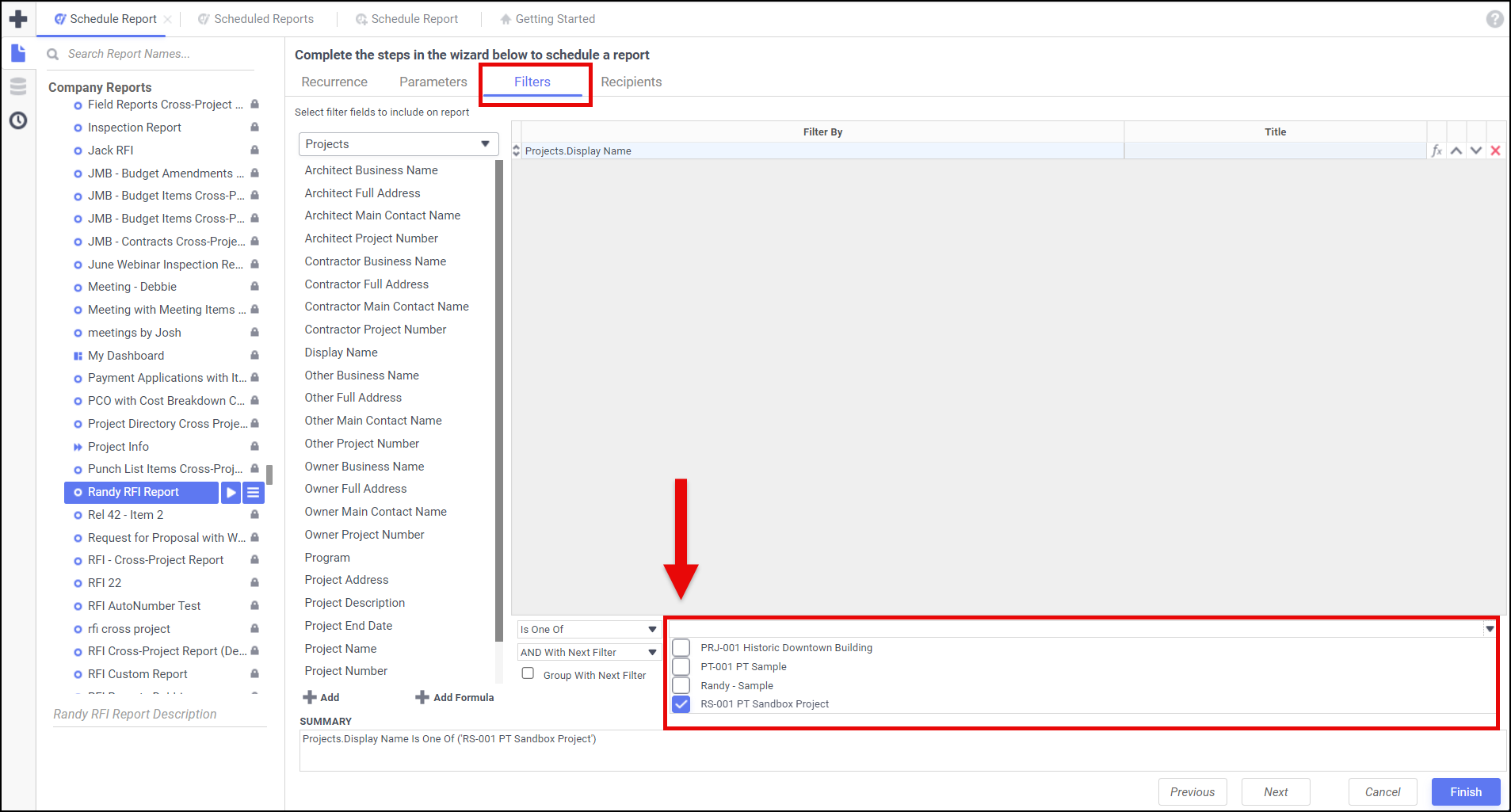This screenshot has height=812, width=1511.
Task: Select the Architect Full Address field
Action: (362, 193)
